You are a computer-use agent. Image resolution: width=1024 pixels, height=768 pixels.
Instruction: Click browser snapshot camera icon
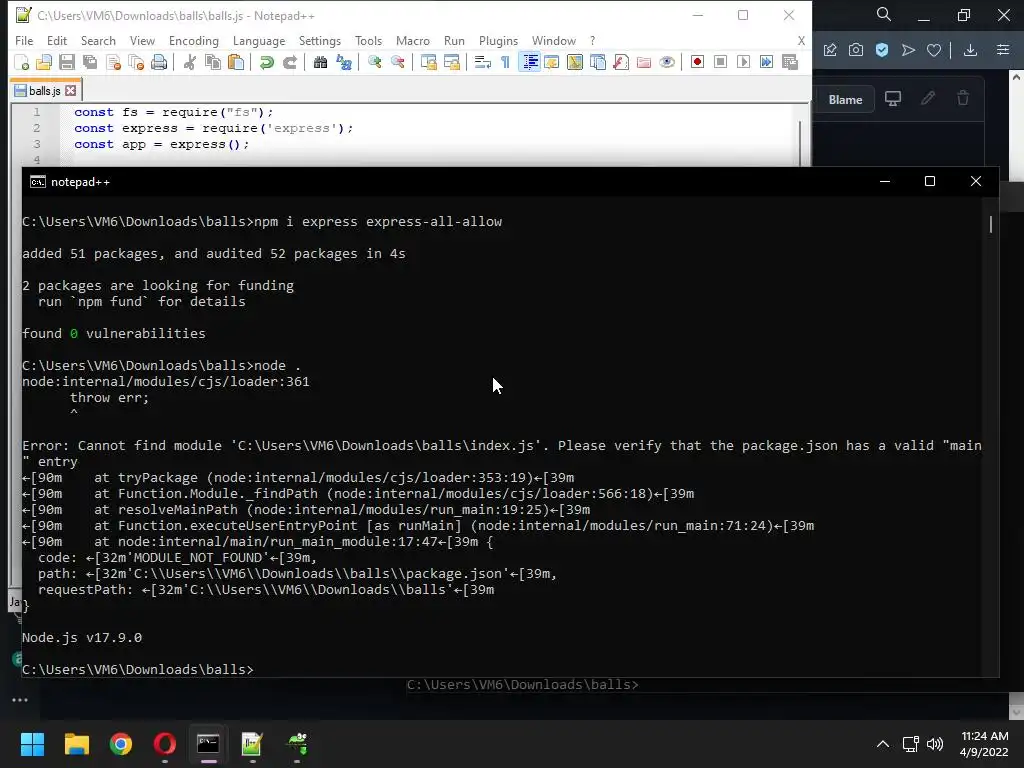click(856, 50)
